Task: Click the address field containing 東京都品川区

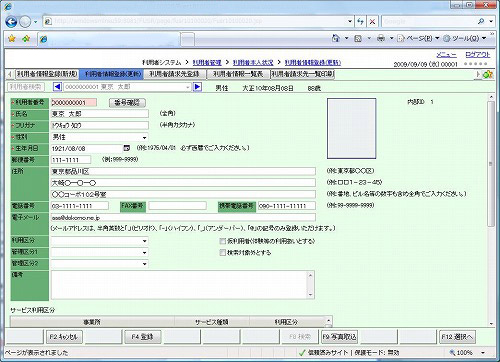Action: [183, 171]
